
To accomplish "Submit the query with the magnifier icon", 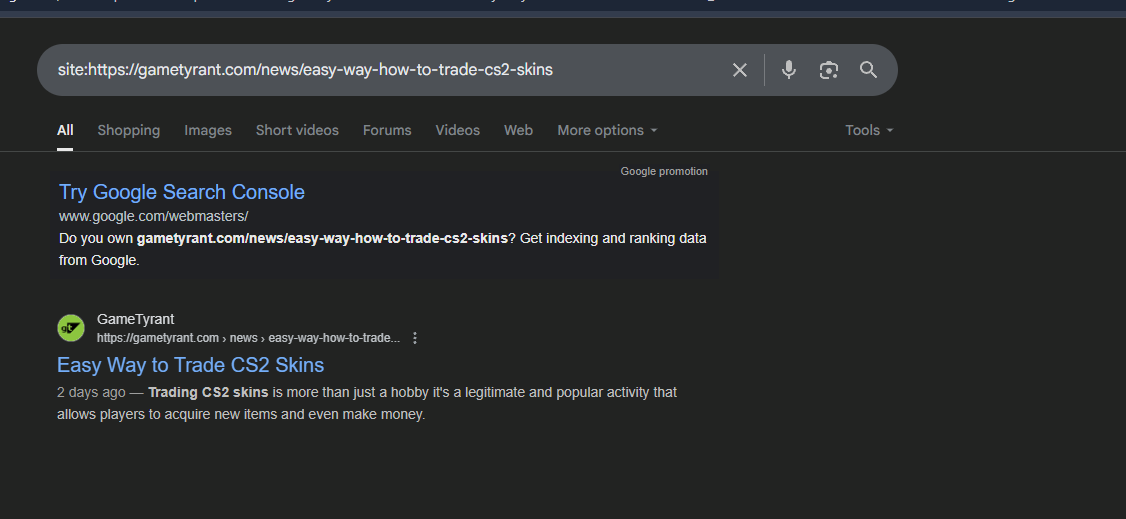I will 869,70.
